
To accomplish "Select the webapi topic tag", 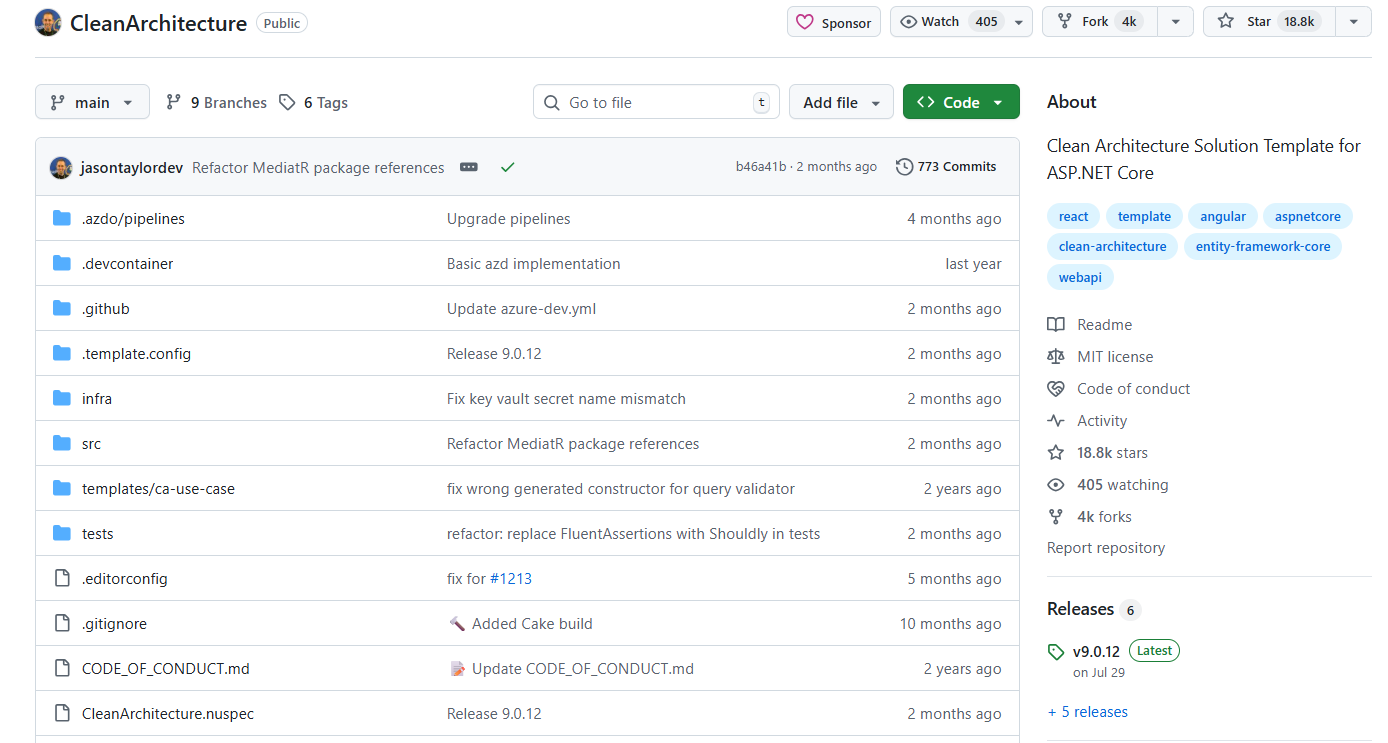I will point(1080,277).
